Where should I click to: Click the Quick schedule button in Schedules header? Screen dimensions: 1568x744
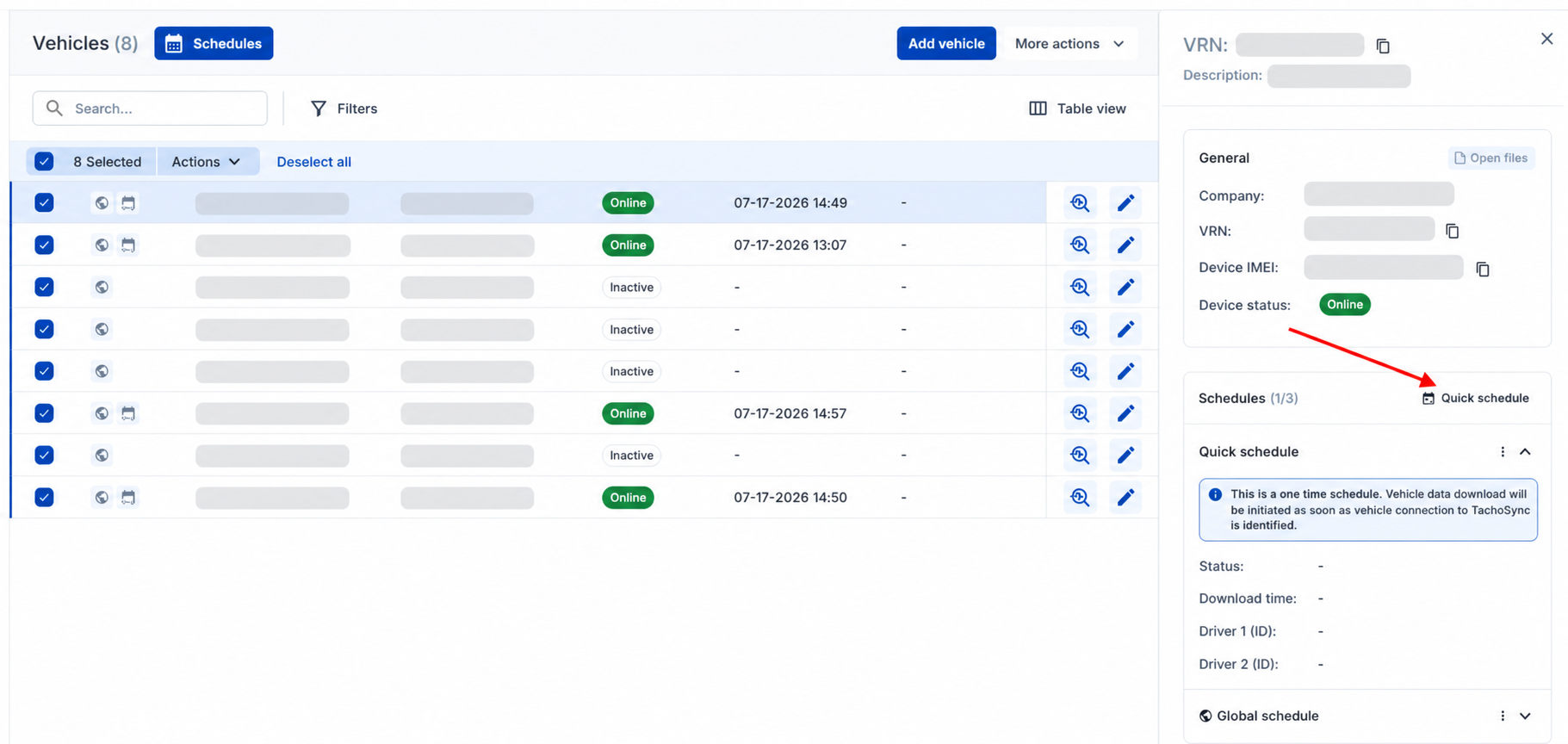coord(1475,398)
